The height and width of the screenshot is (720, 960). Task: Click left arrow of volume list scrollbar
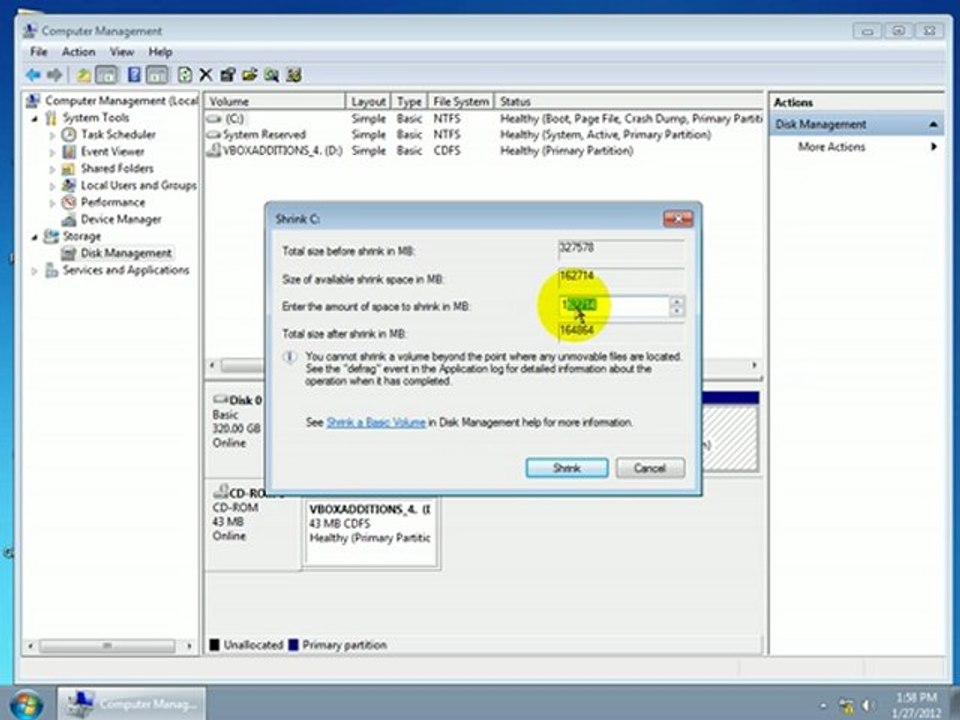pyautogui.click(x=212, y=366)
